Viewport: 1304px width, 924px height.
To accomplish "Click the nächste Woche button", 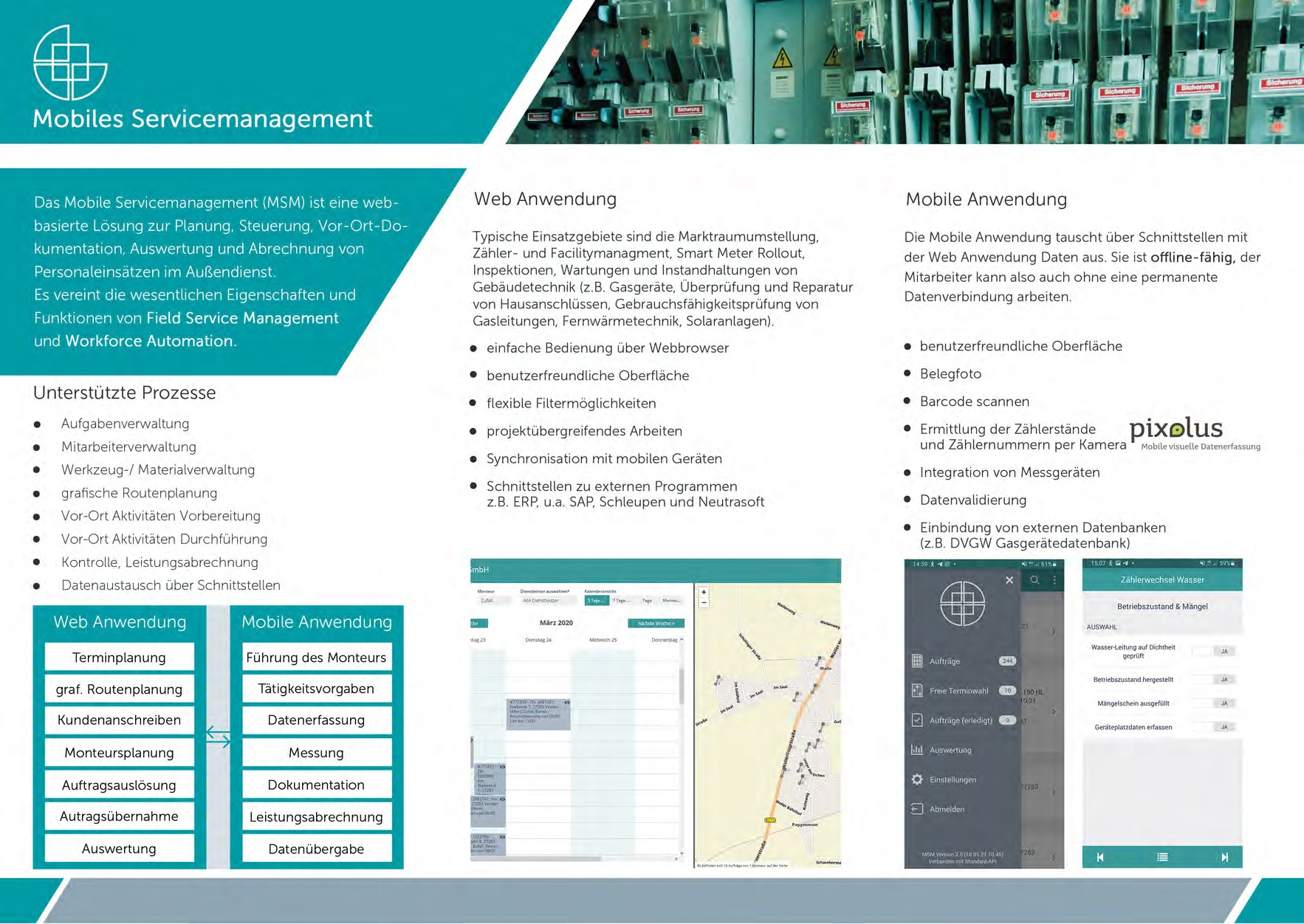I will pos(656,624).
